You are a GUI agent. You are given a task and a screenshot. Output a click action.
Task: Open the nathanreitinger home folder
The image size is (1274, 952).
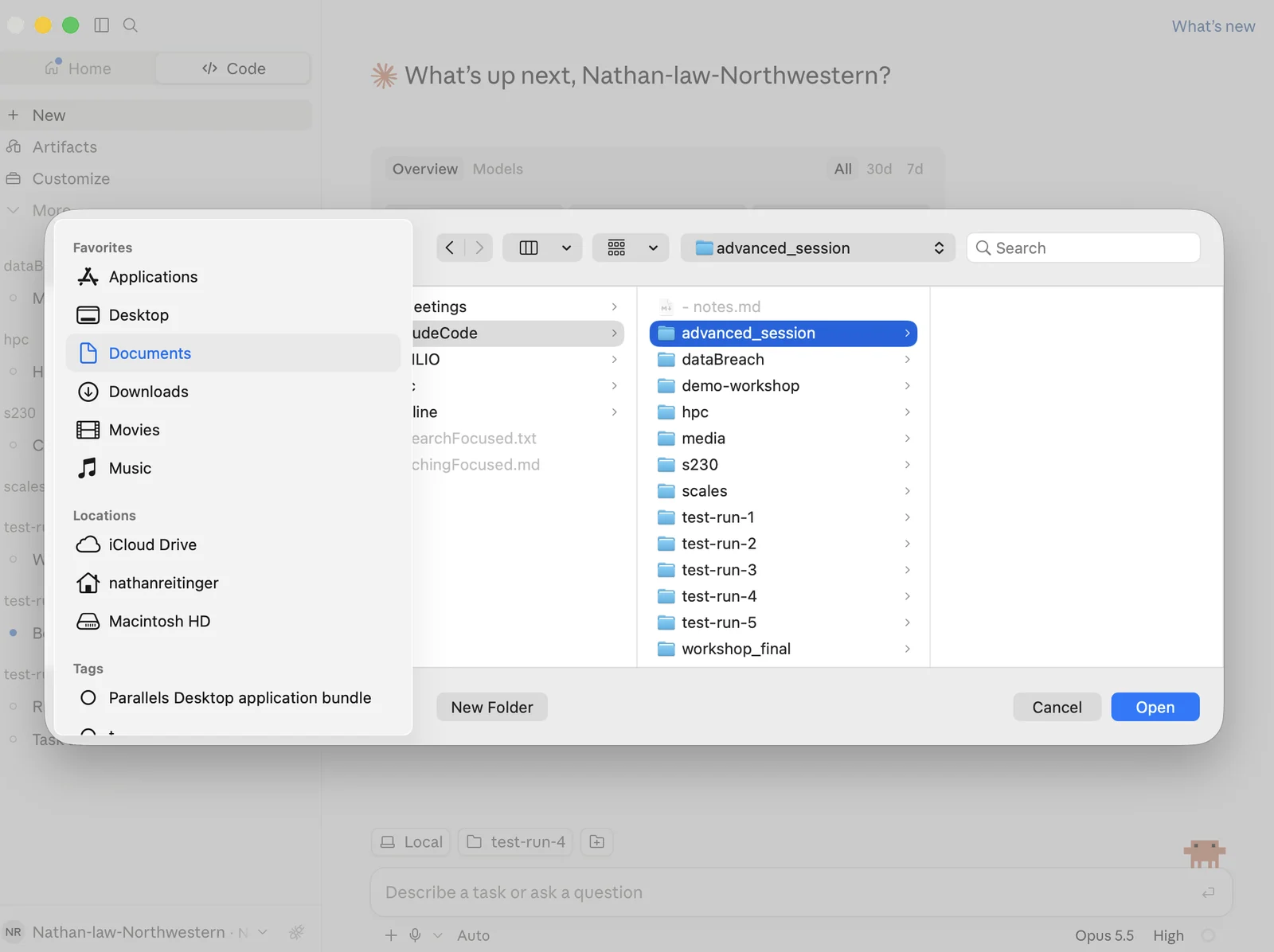(x=233, y=583)
